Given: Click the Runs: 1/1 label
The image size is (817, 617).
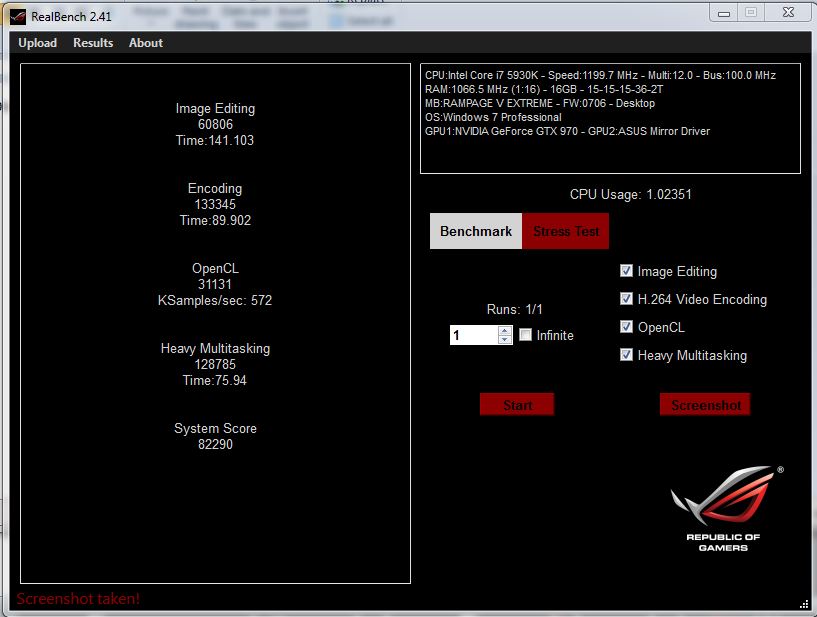Looking at the screenshot, I should point(514,310).
